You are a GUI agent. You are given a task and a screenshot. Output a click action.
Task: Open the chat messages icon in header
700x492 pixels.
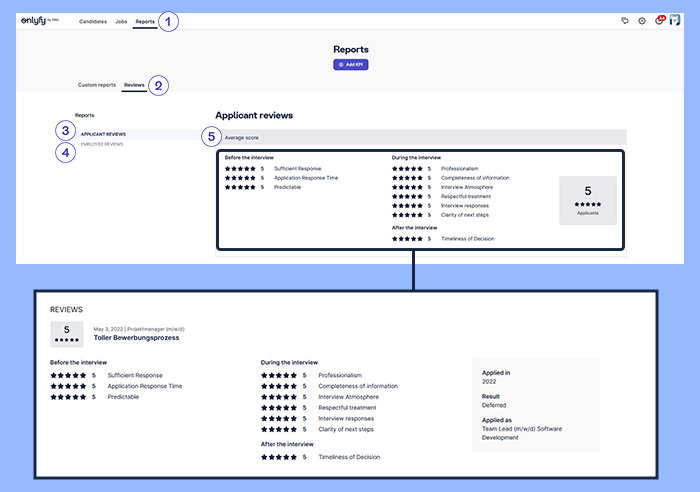click(625, 20)
